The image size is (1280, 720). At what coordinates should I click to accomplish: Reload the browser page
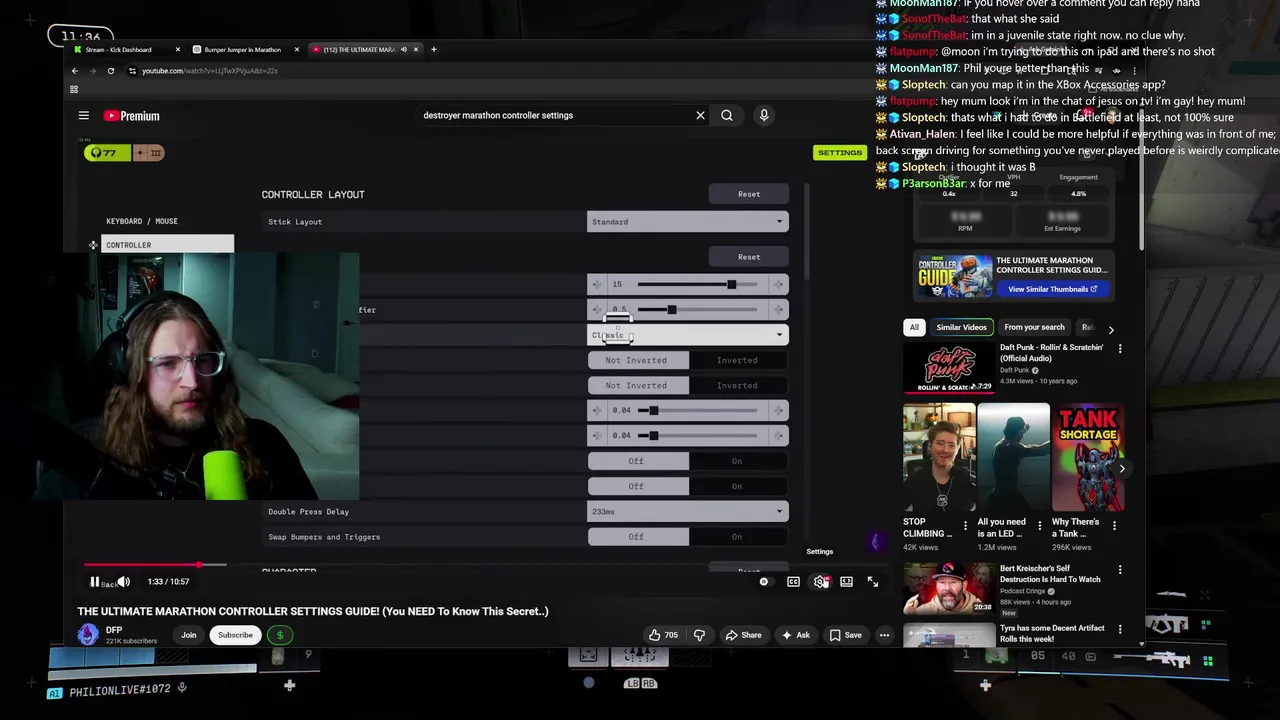(x=111, y=71)
